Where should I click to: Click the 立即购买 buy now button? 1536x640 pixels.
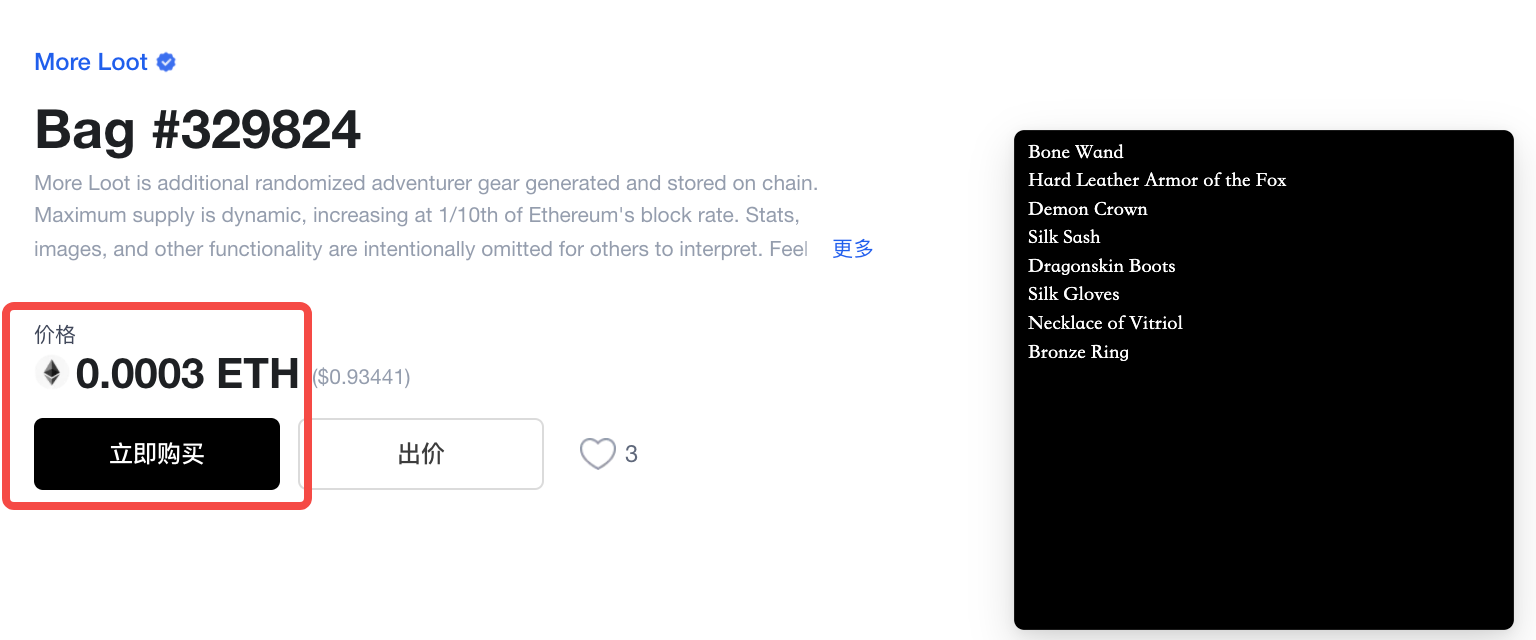157,454
